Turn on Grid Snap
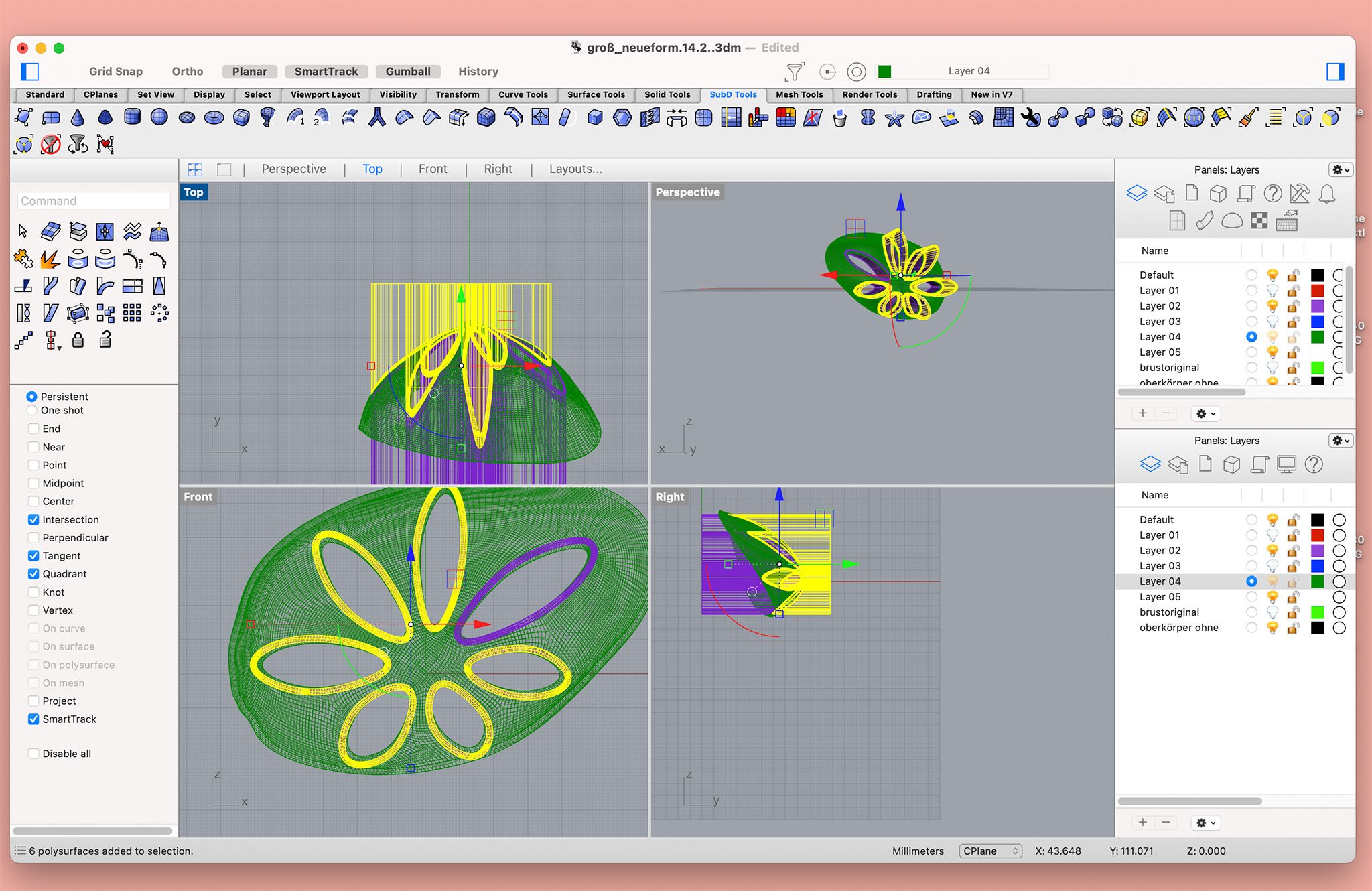This screenshot has height=891, width=1372. [x=116, y=72]
